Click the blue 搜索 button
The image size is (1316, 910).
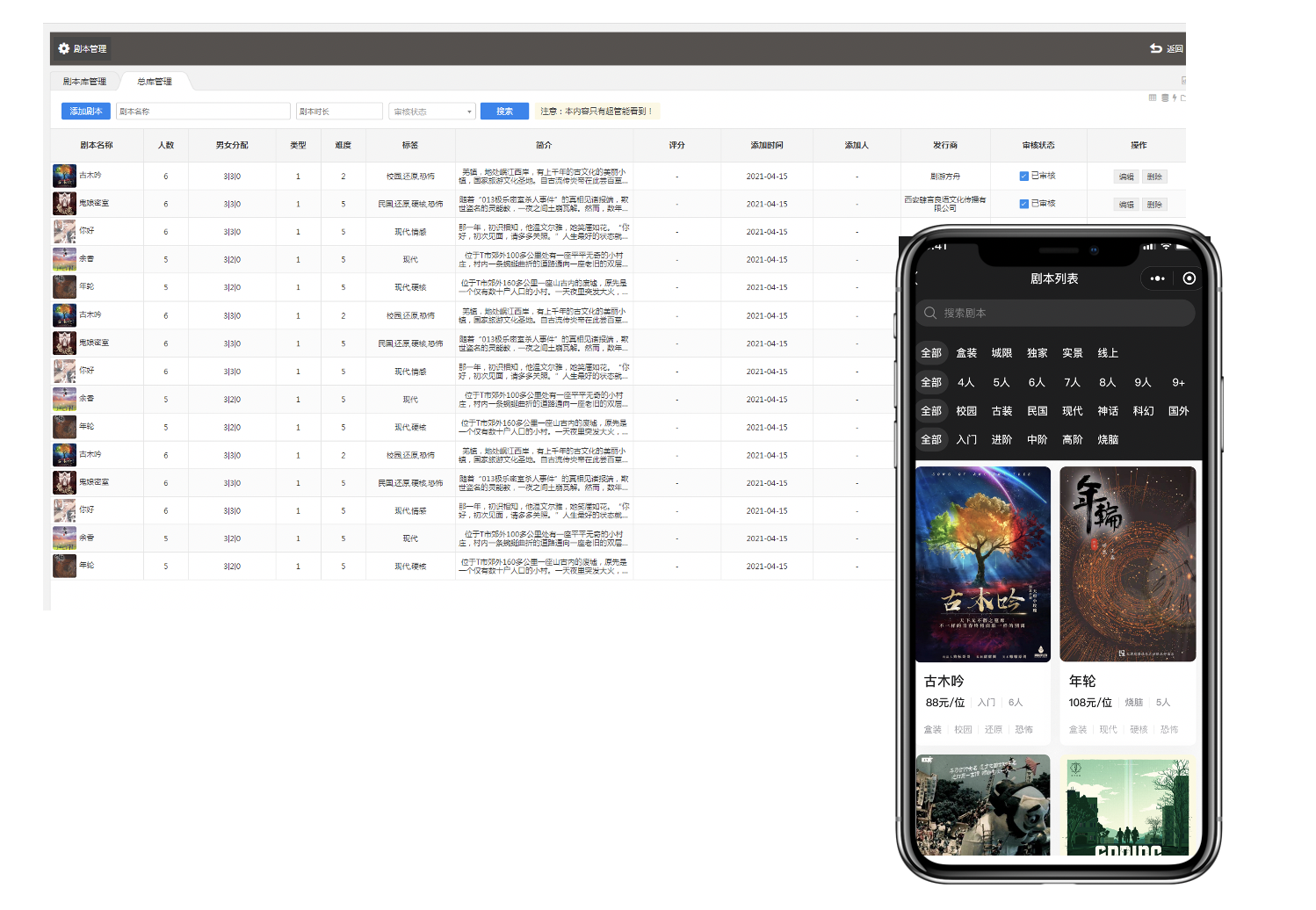[x=504, y=112]
